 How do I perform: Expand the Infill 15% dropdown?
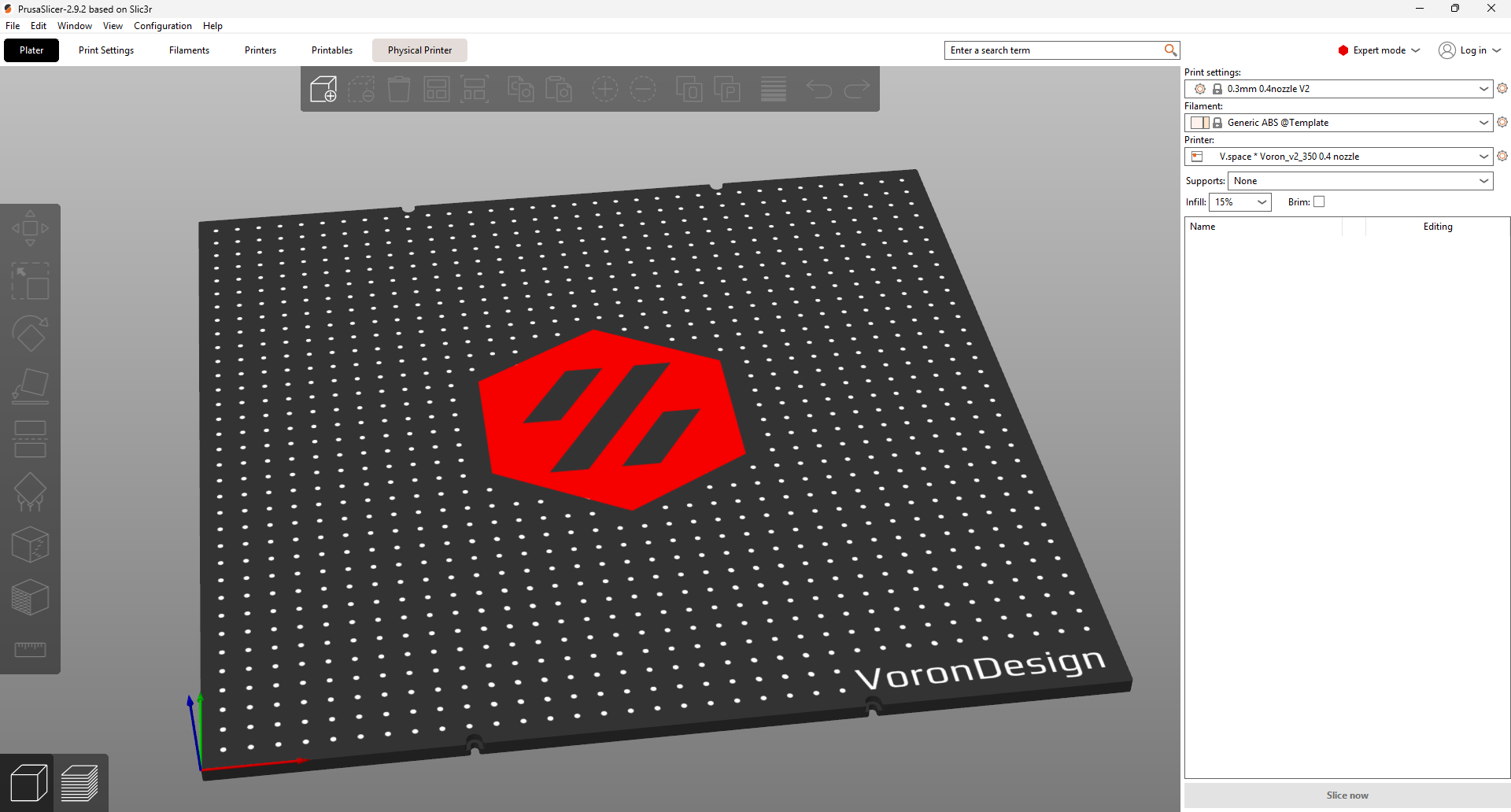point(1262,202)
